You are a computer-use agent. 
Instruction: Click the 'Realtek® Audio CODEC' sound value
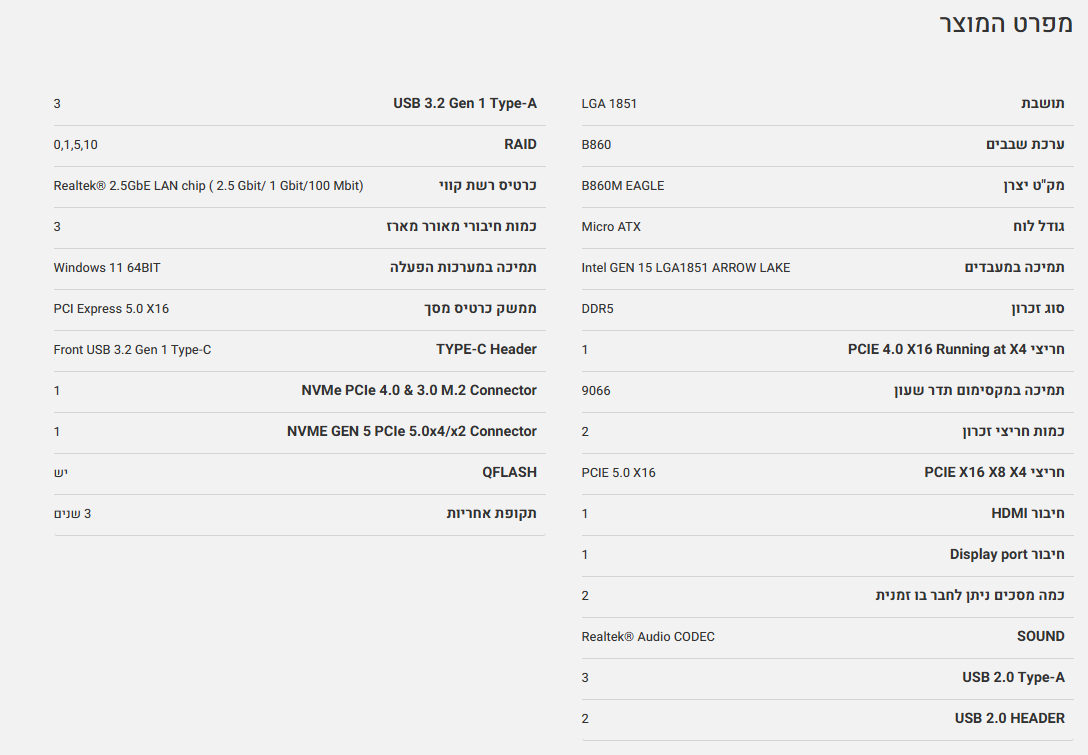click(648, 637)
